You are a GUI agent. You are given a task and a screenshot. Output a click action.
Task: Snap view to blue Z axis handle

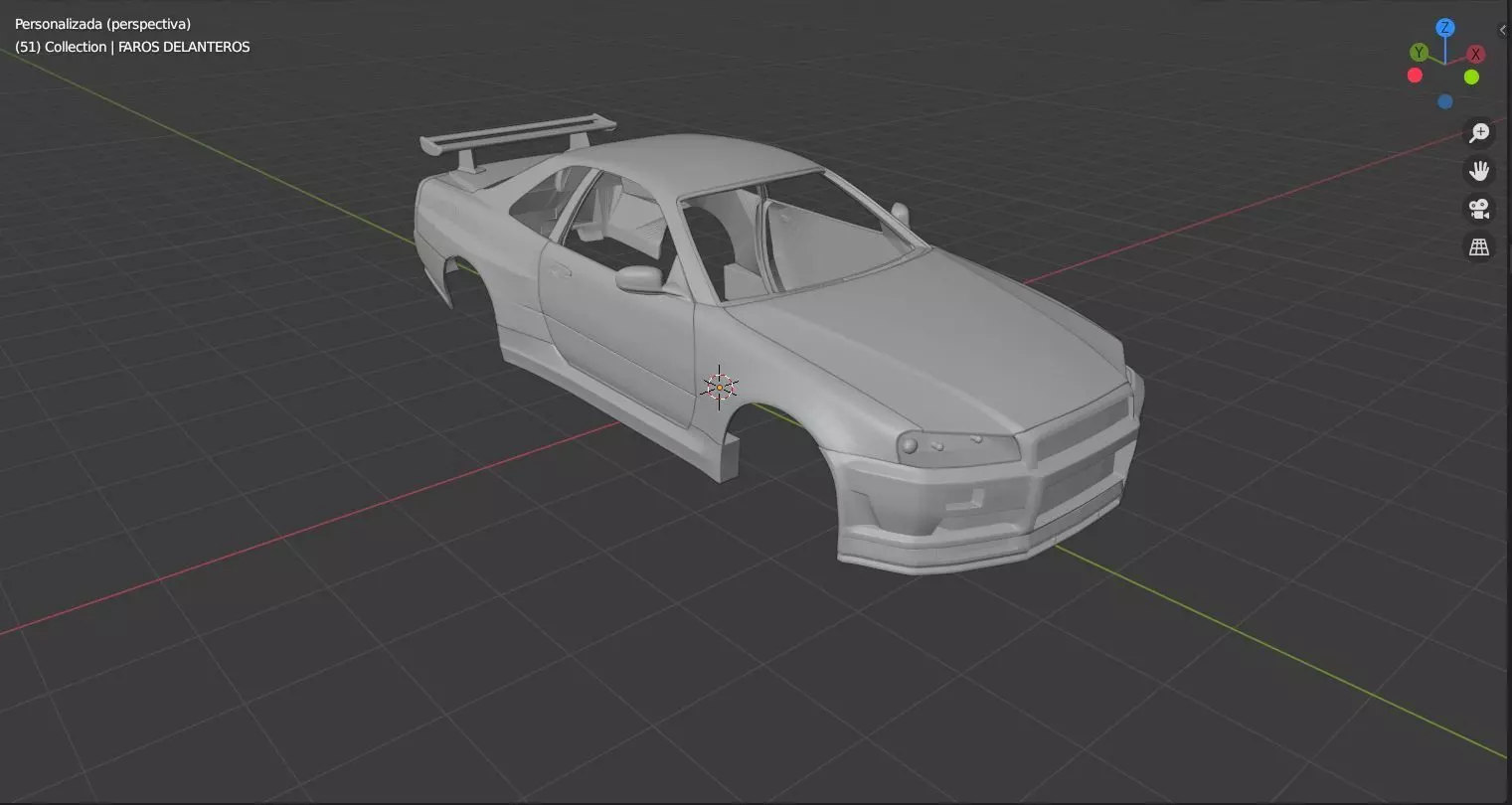click(1445, 28)
